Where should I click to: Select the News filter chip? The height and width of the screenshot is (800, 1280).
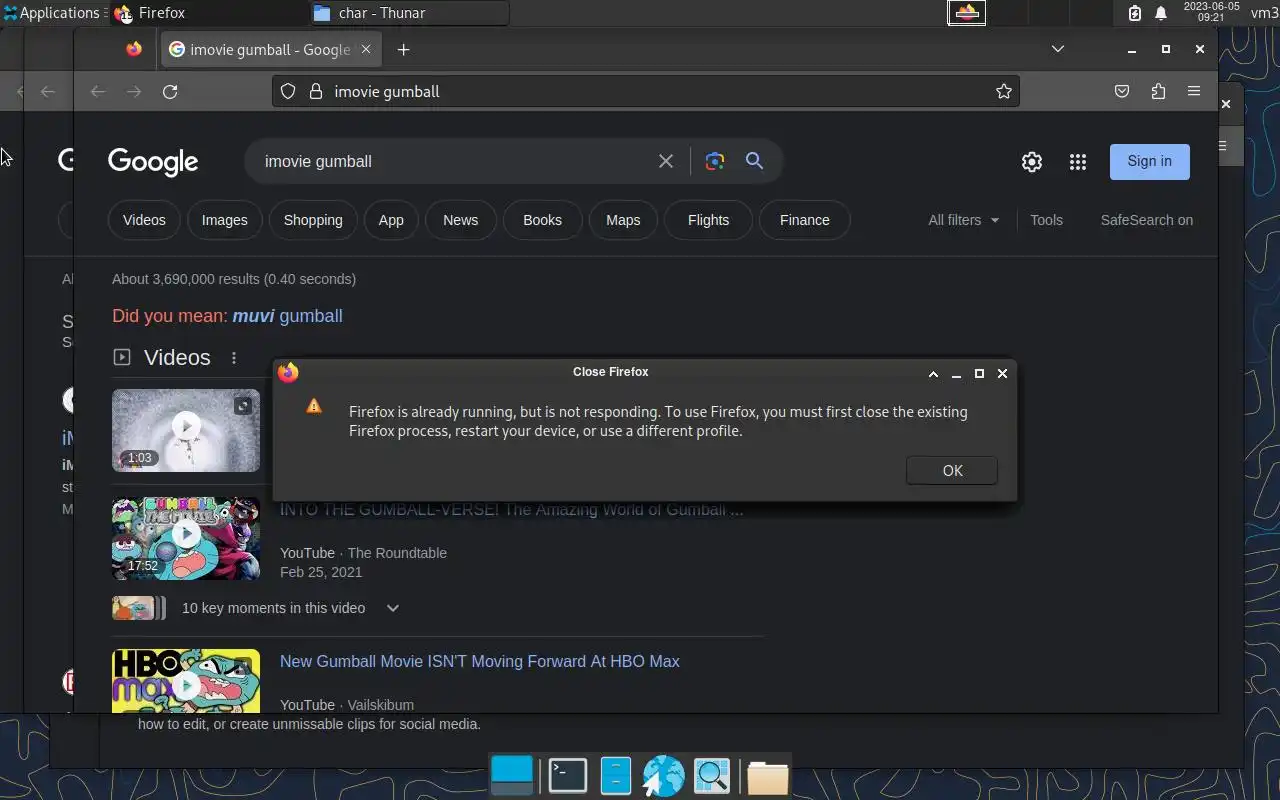[x=461, y=220]
